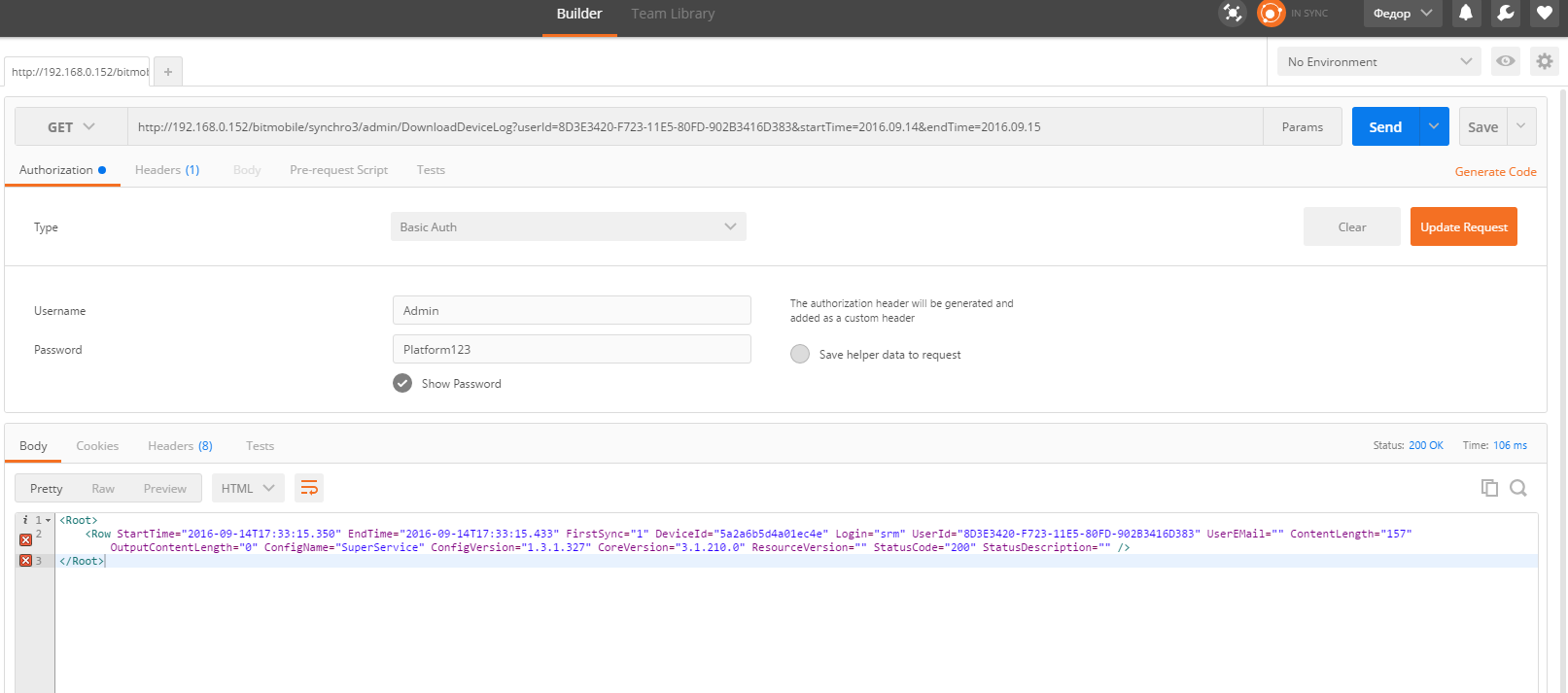Expand the Basic Auth type dropdown
1568x693 pixels.
click(x=568, y=226)
